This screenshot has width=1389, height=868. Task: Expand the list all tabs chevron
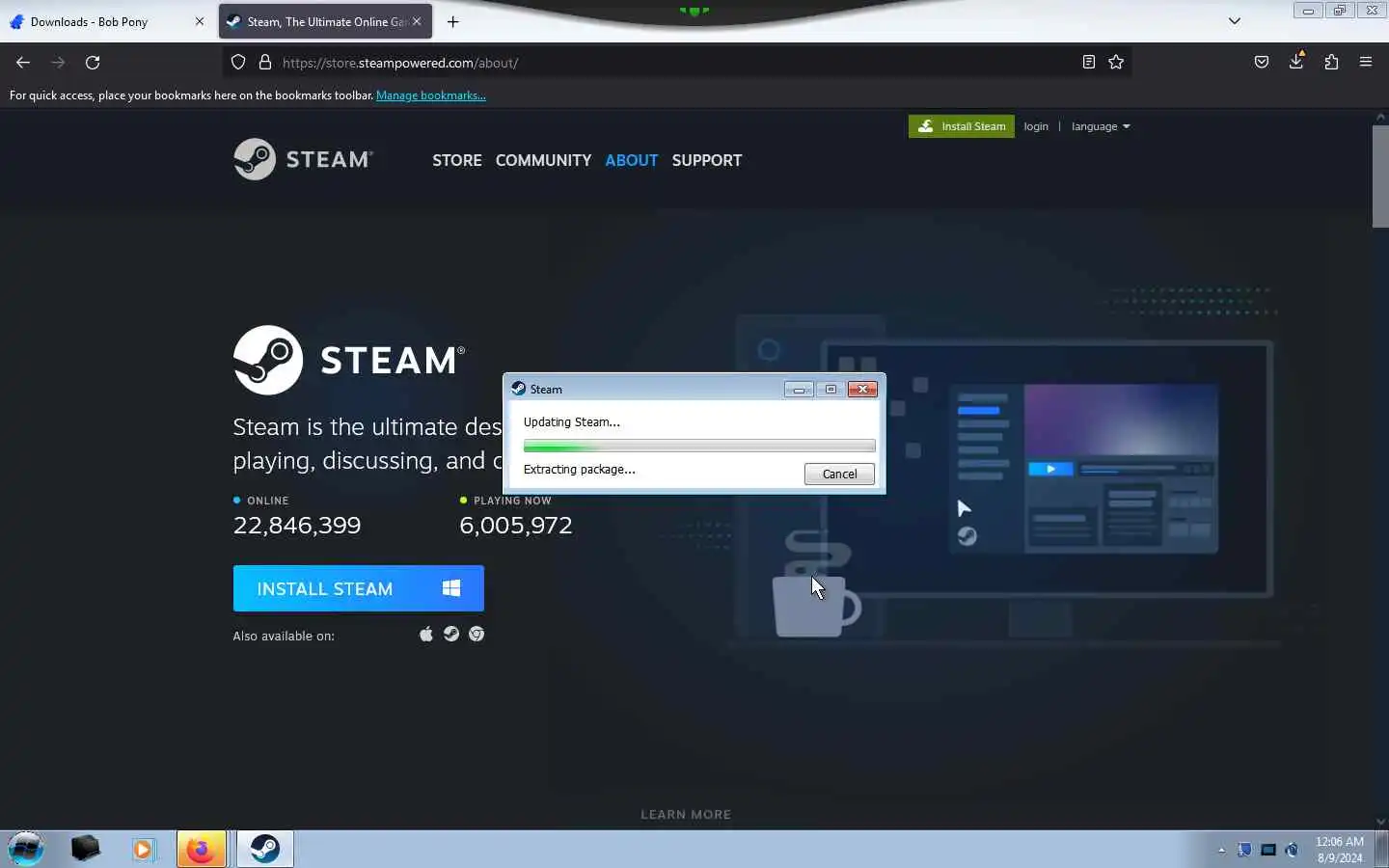(x=1234, y=21)
